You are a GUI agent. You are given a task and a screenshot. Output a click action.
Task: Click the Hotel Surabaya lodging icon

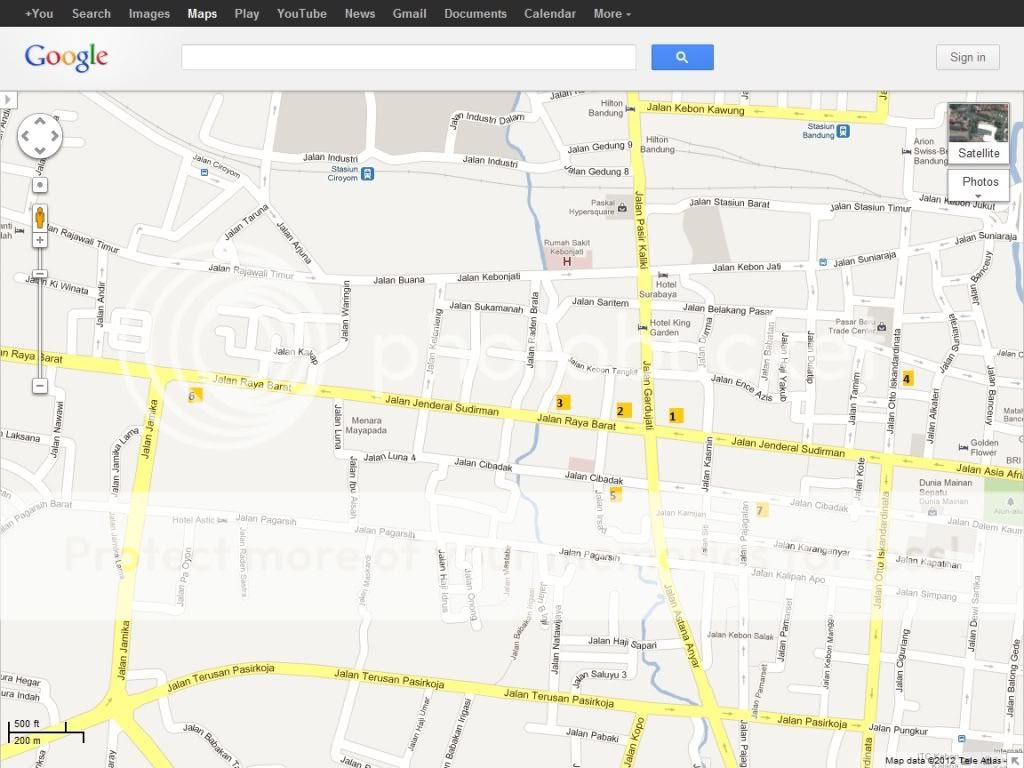663,275
